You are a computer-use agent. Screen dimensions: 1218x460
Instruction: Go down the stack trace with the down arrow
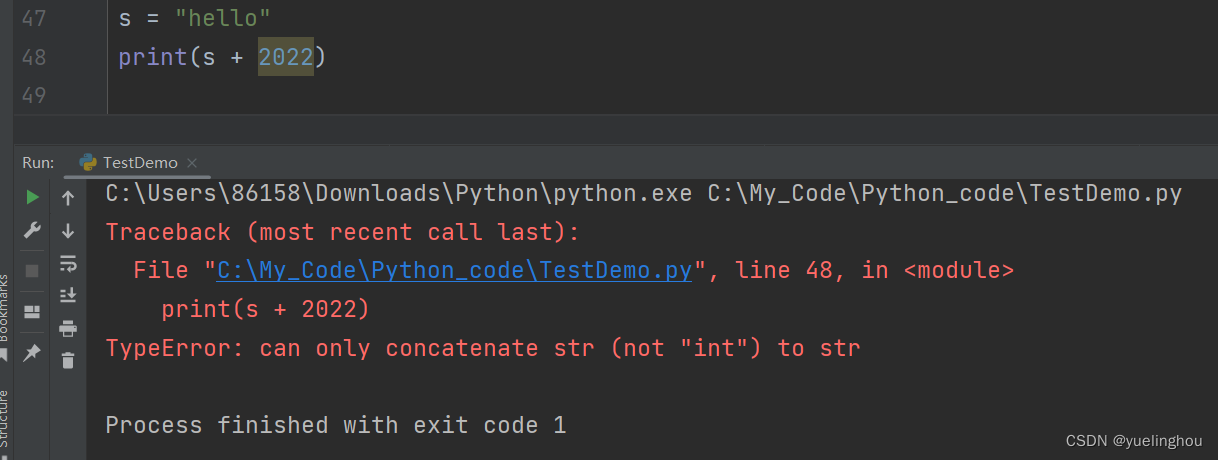(x=68, y=231)
